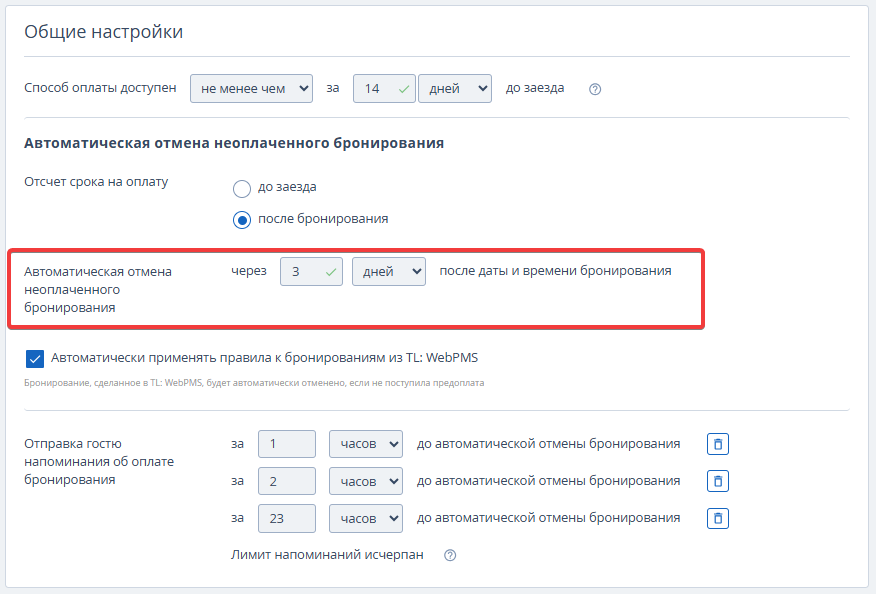Viewport: 876px width, 594px height.
Task: Click 'после даты и времени бронирования' text
Action: (x=555, y=271)
